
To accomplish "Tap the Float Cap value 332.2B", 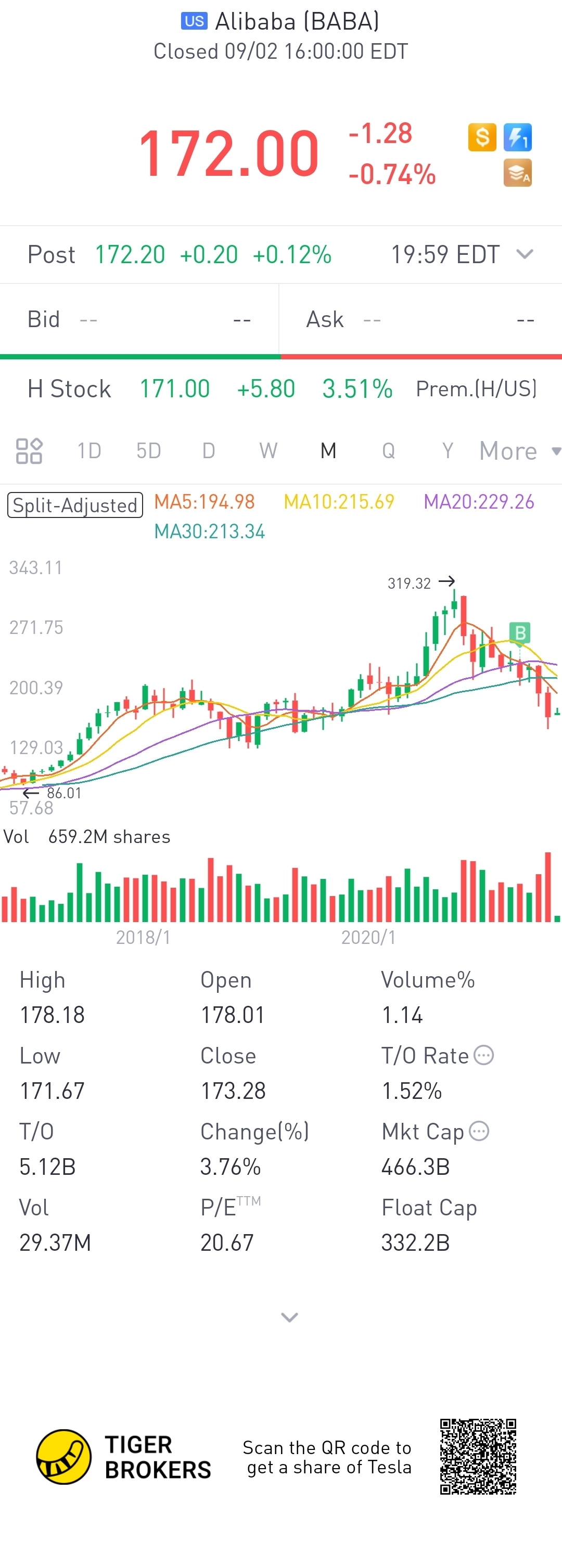I will [415, 1242].
